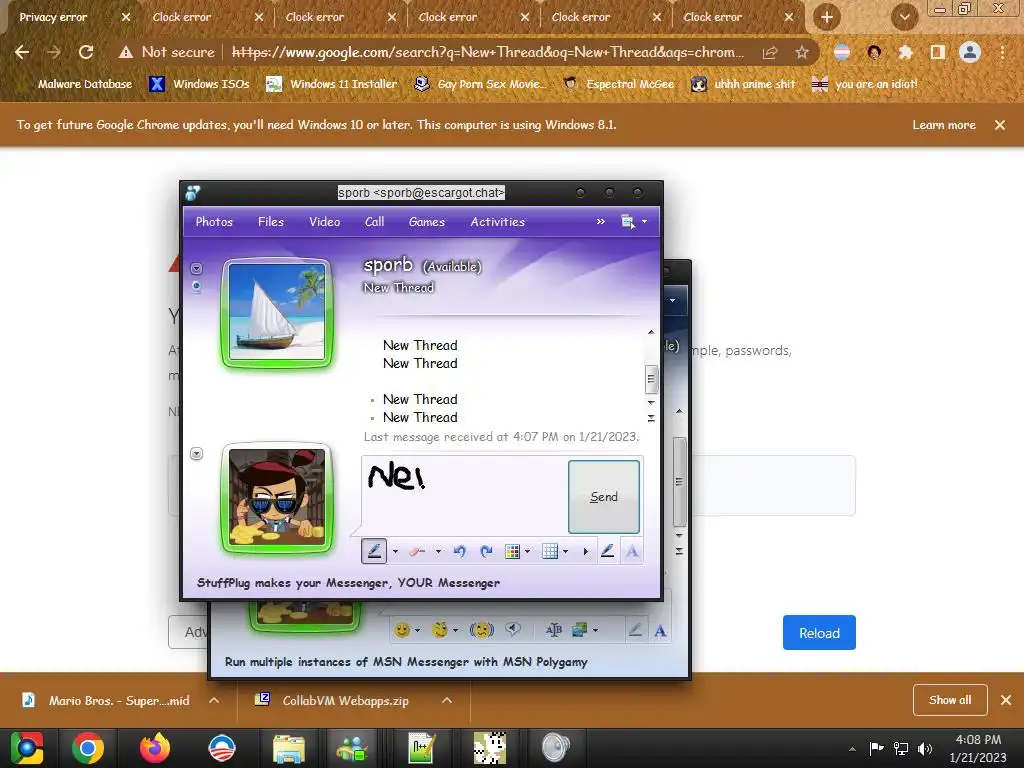Expand emoticon dropdown arrow in back window

pos(417,630)
